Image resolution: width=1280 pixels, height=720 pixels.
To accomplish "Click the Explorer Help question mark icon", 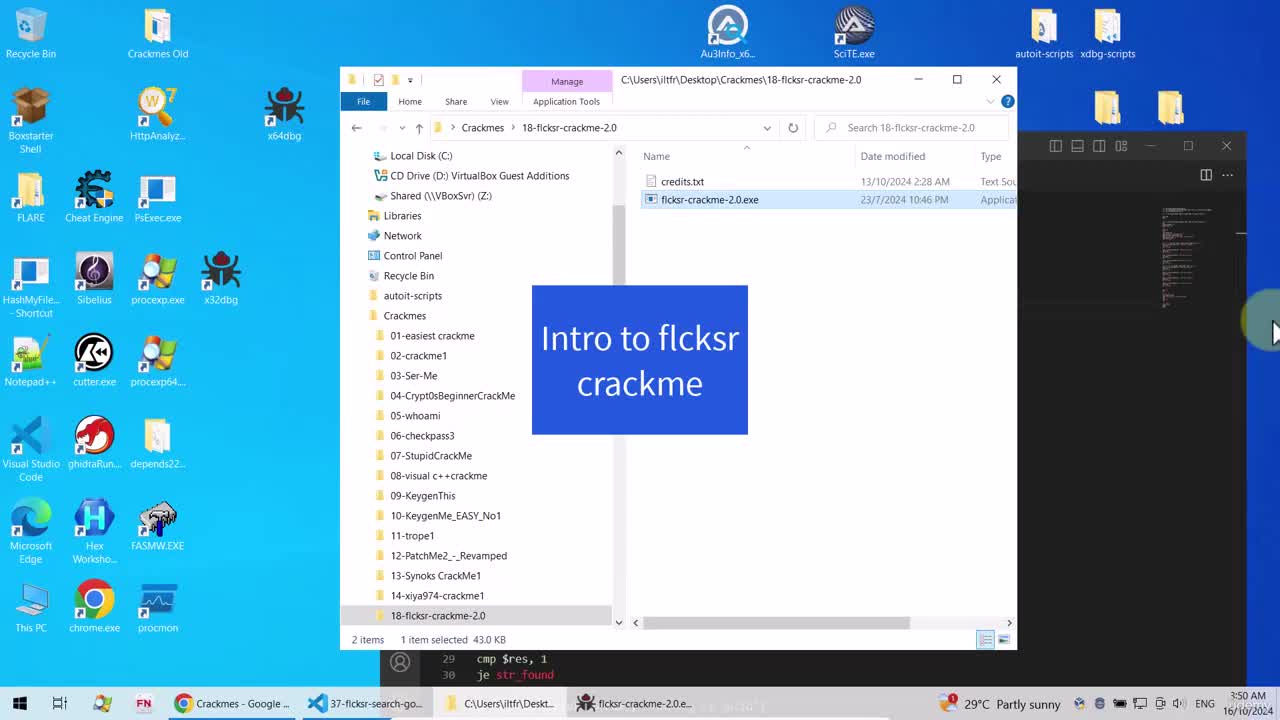I will click(1007, 101).
